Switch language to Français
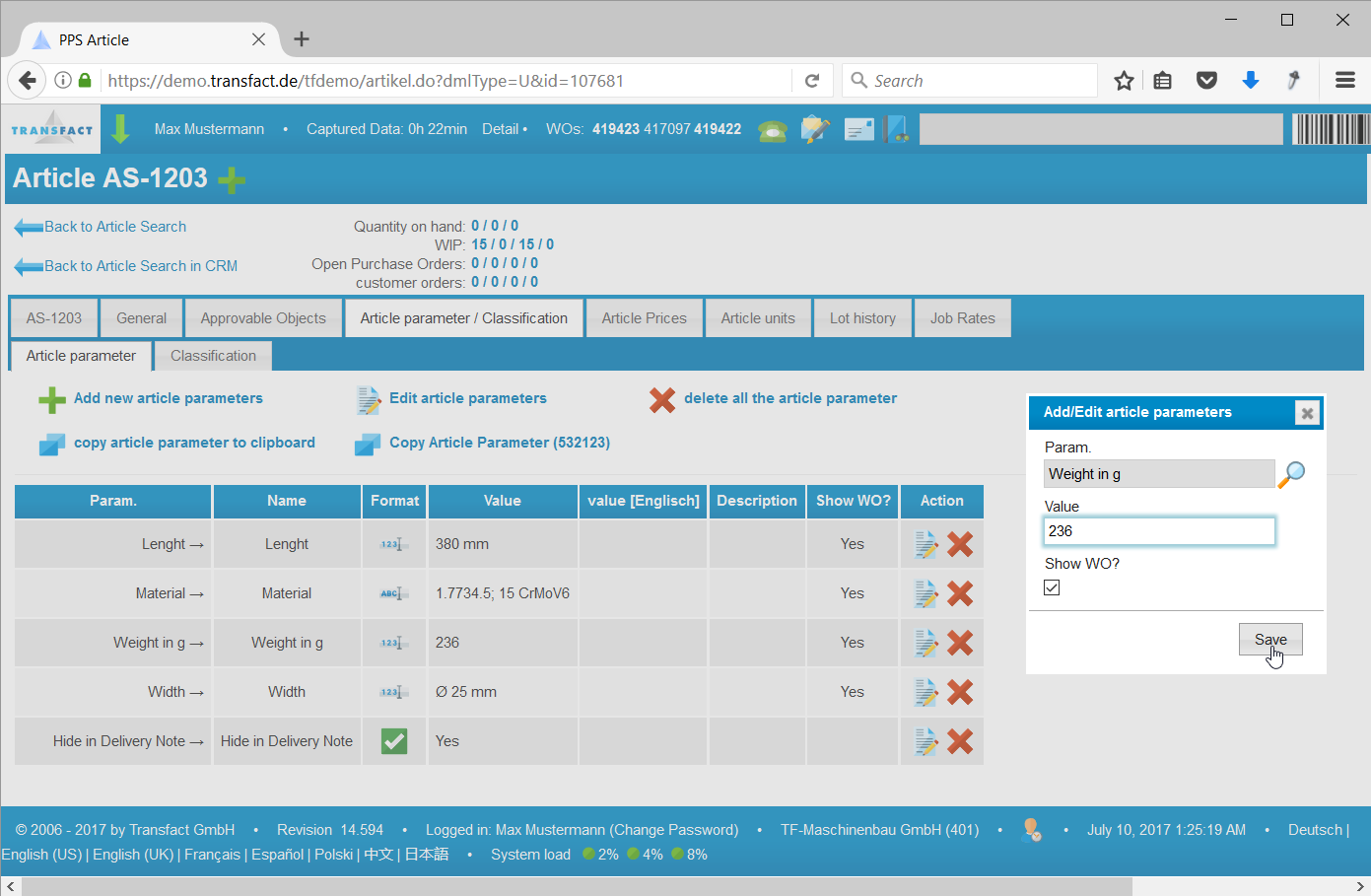The image size is (1371, 896). (212, 855)
